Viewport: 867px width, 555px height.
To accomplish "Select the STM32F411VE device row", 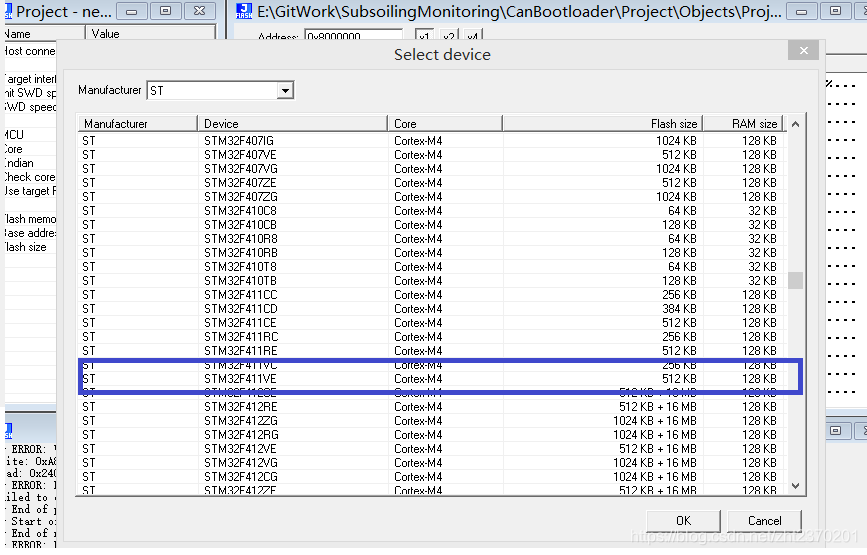I will (431, 379).
